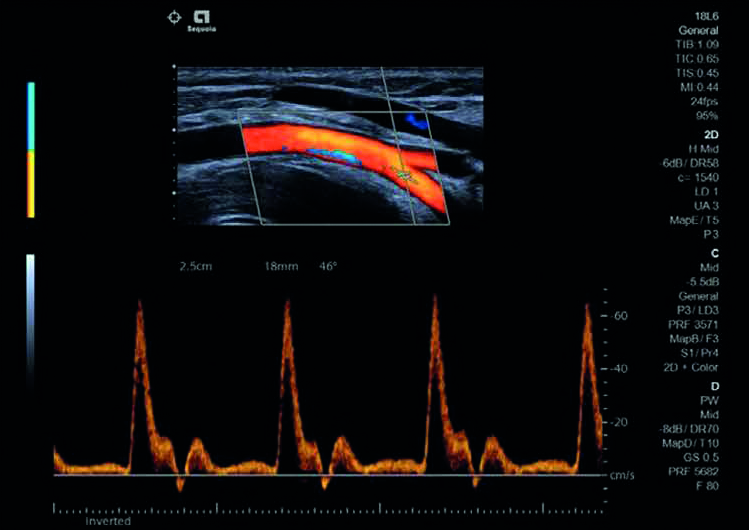Select the cyan portion of color velocity bar
The image size is (749, 530).
click(x=32, y=116)
